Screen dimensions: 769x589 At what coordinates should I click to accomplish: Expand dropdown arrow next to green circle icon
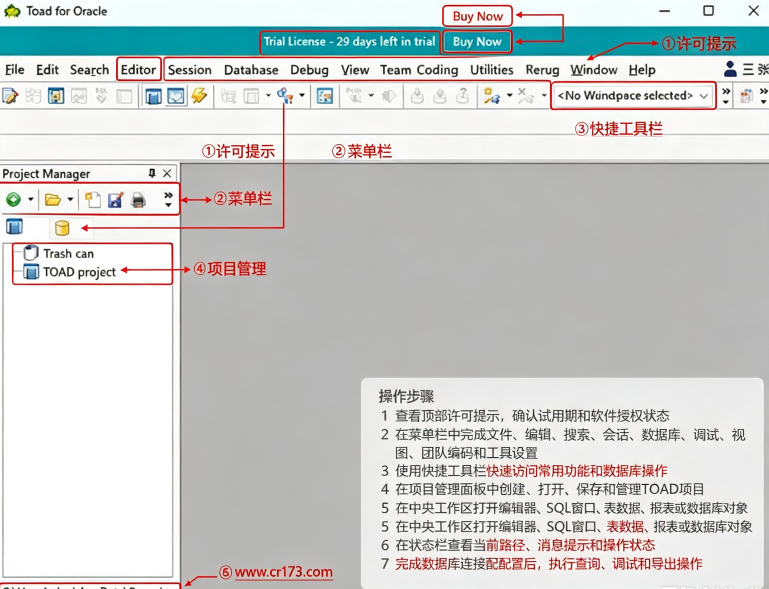coord(30,200)
